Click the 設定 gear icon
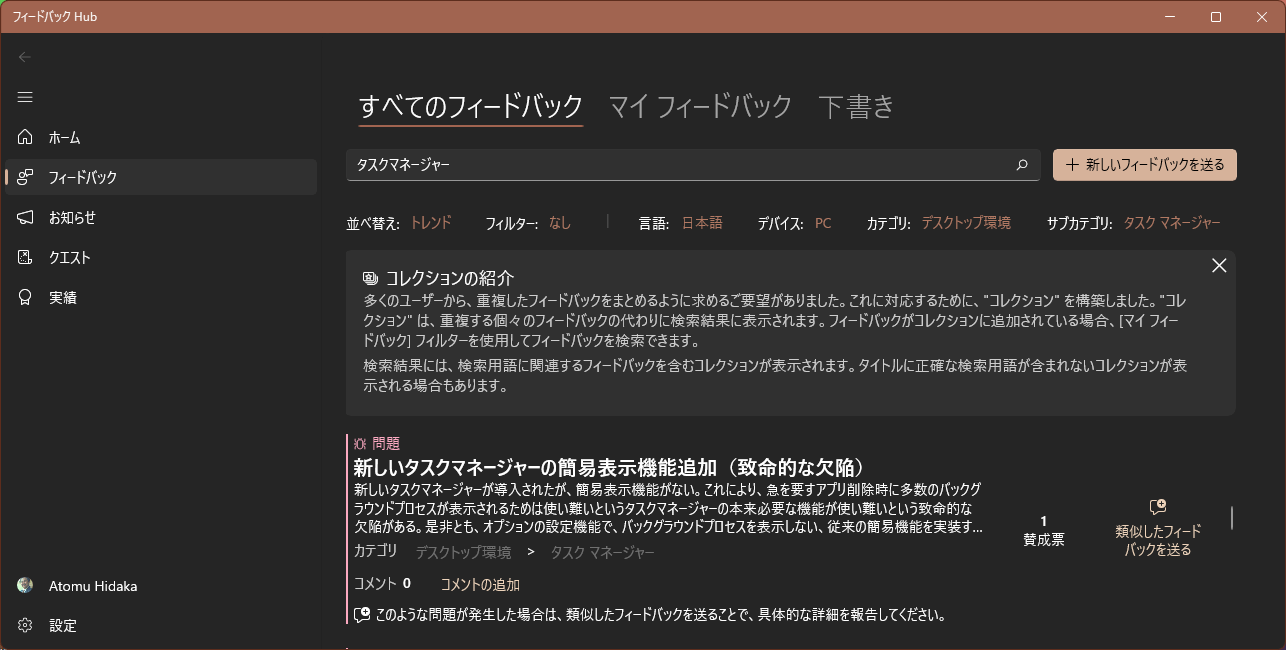 26,625
